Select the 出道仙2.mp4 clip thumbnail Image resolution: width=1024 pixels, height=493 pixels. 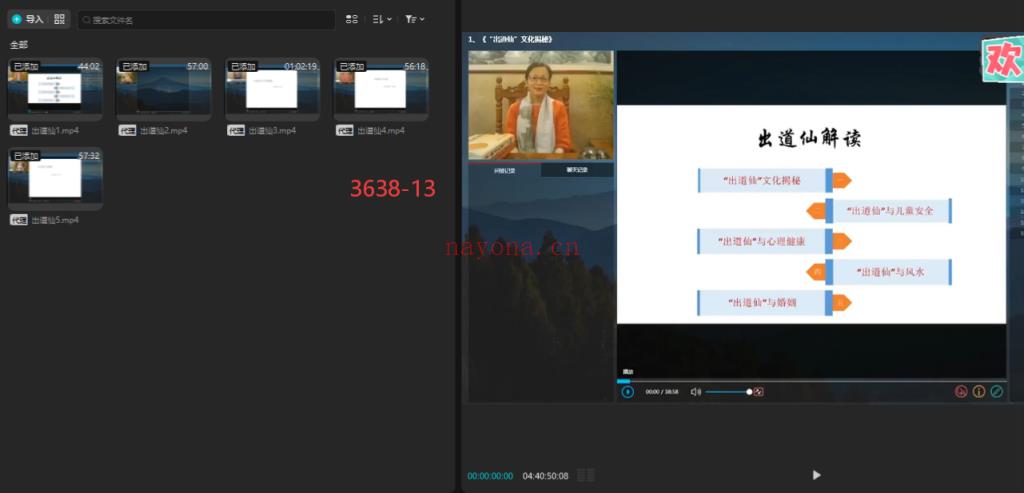(164, 89)
